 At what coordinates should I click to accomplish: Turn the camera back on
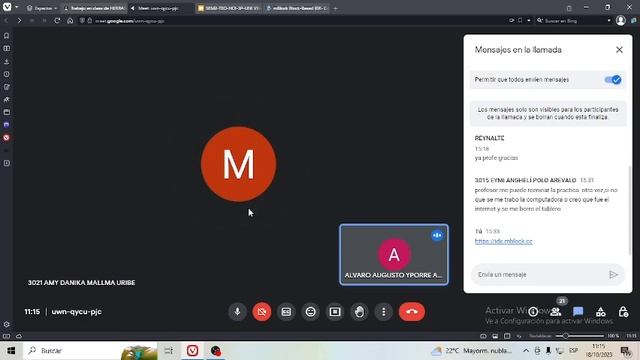[x=262, y=312]
